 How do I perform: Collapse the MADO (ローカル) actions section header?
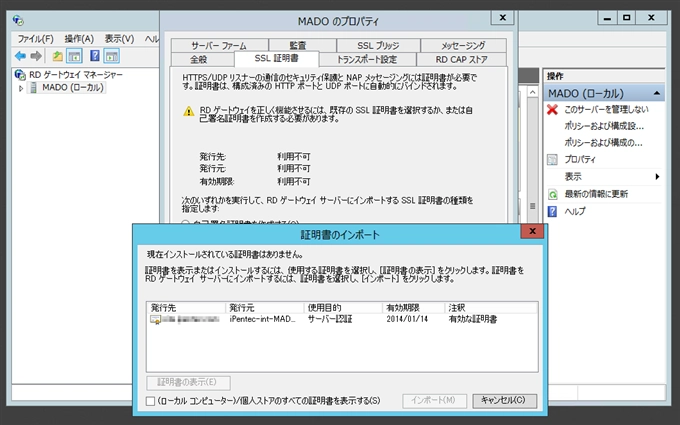tap(657, 93)
